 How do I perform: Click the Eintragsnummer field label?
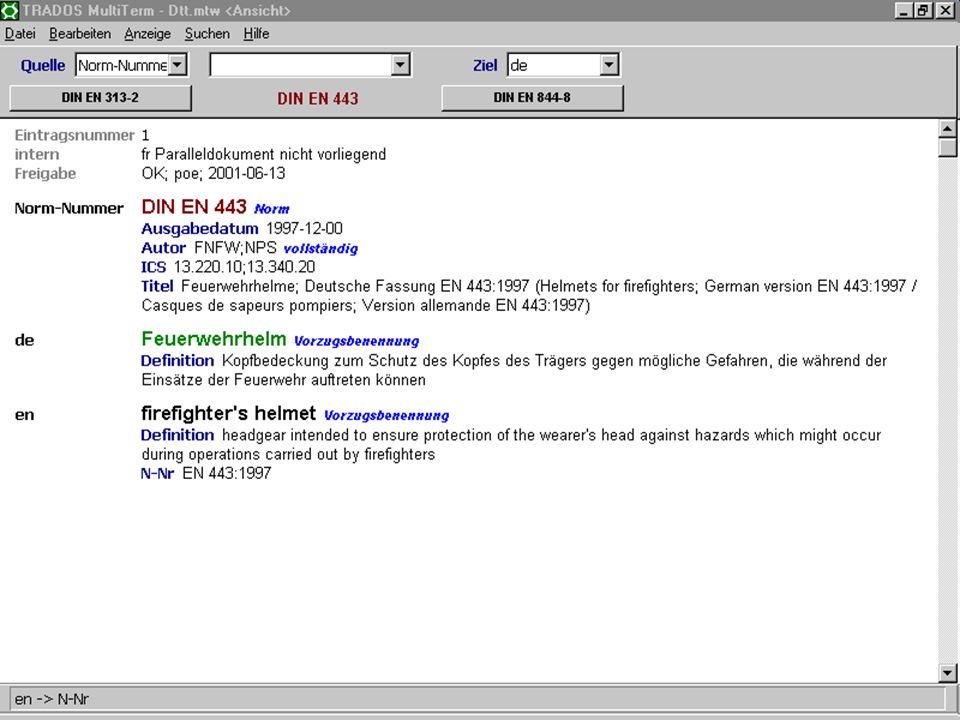click(x=75, y=135)
